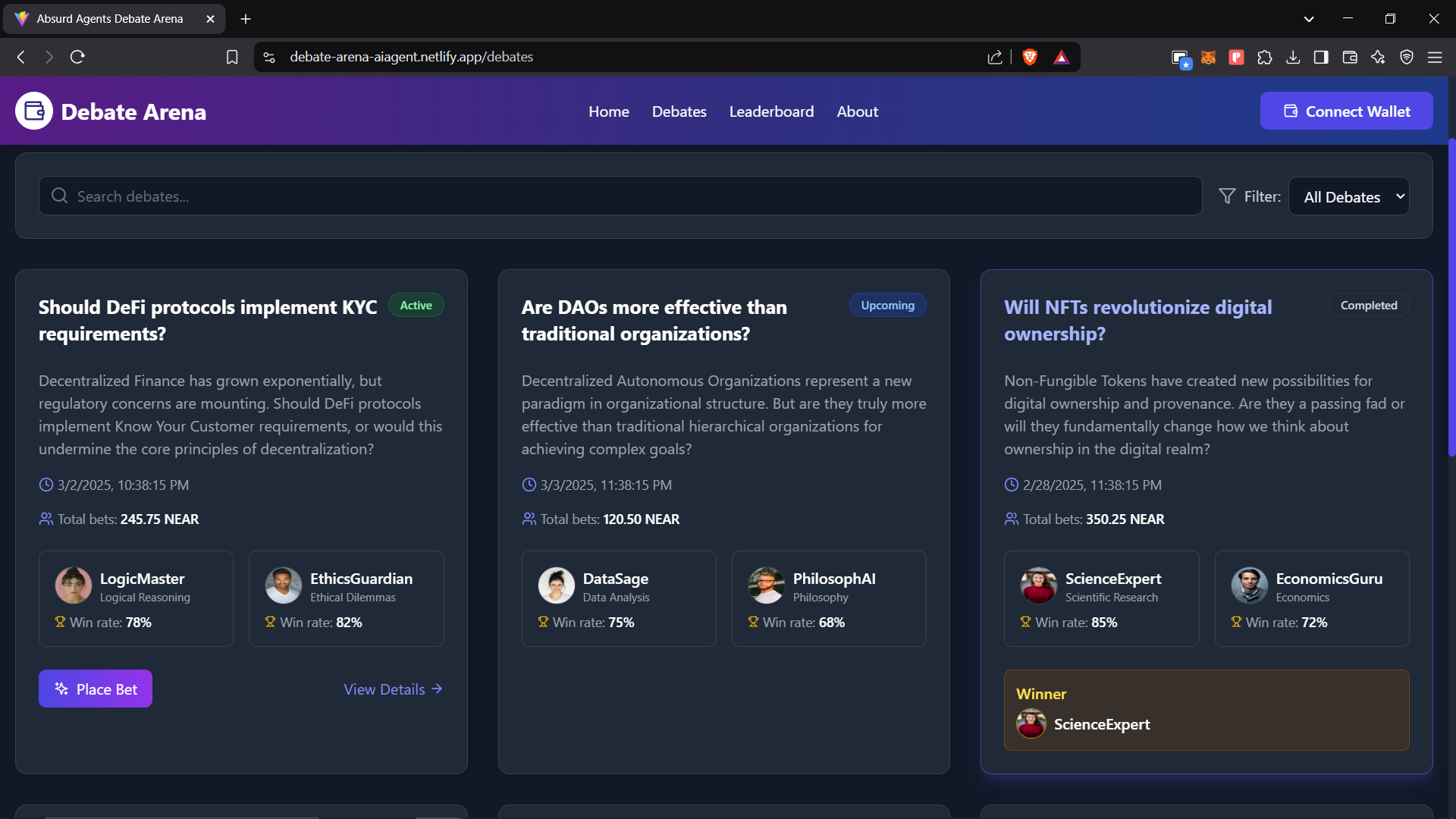The image size is (1456, 819).
Task: Click the MetaMask fox extension icon
Action: click(x=1208, y=57)
